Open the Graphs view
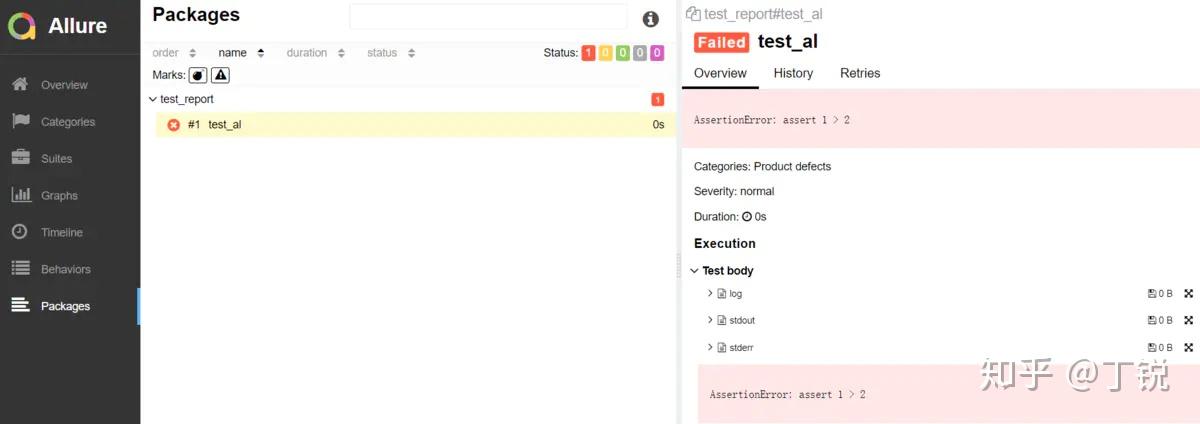The height and width of the screenshot is (424, 1200). [59, 196]
